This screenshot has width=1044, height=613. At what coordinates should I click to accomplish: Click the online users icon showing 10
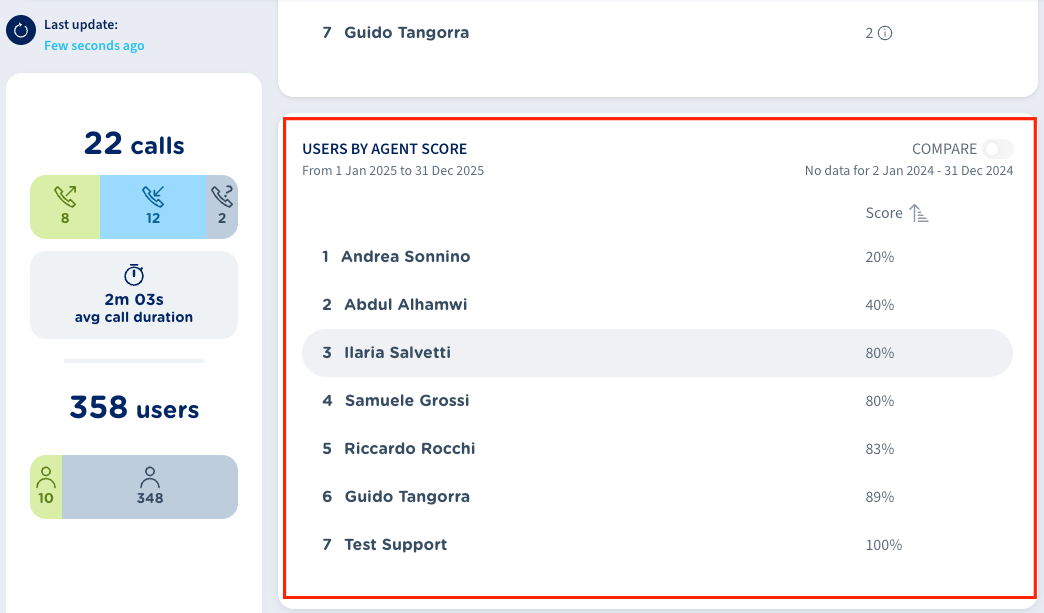[x=46, y=478]
